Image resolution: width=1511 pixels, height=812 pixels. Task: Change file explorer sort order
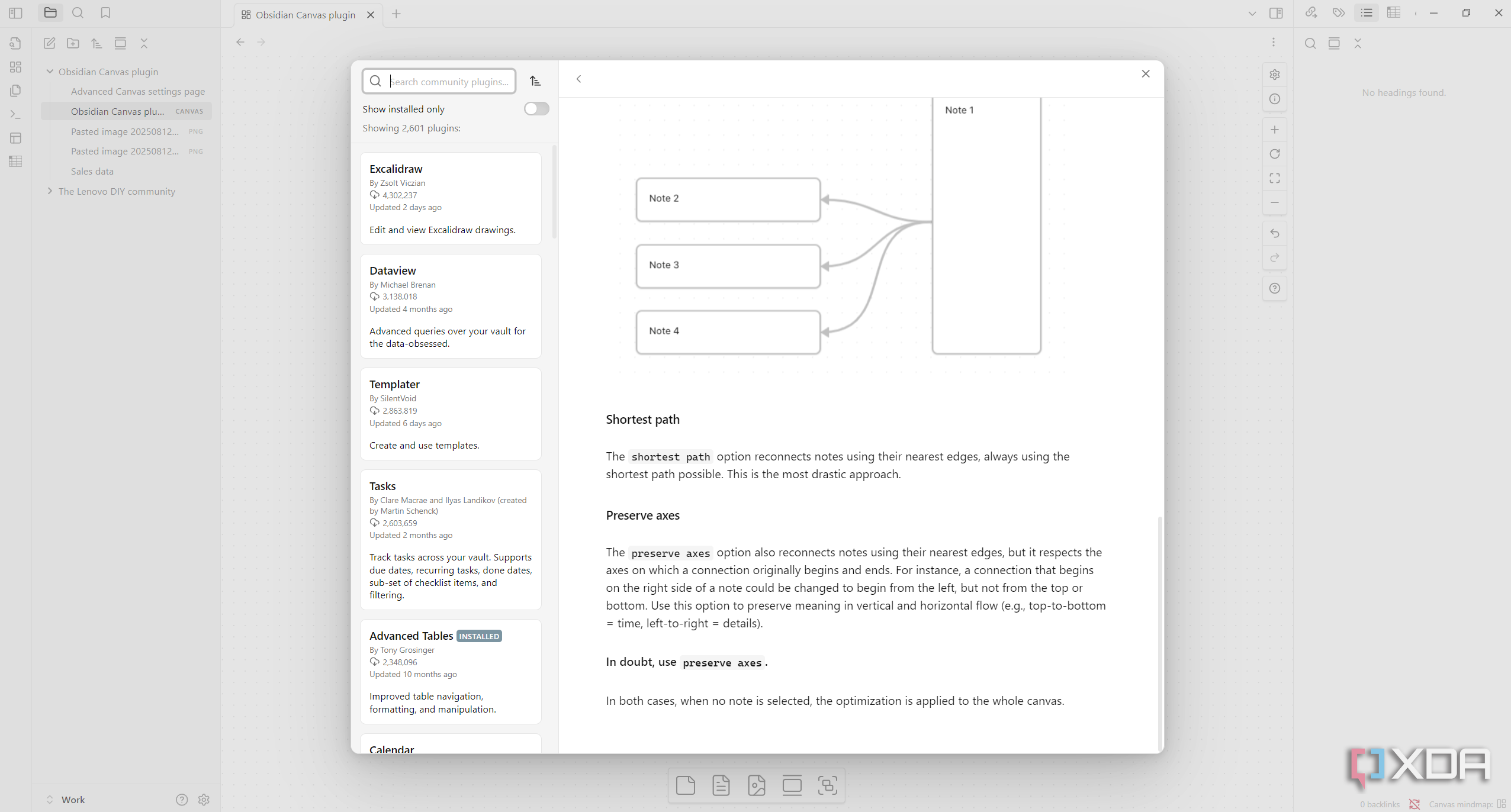[x=97, y=43]
